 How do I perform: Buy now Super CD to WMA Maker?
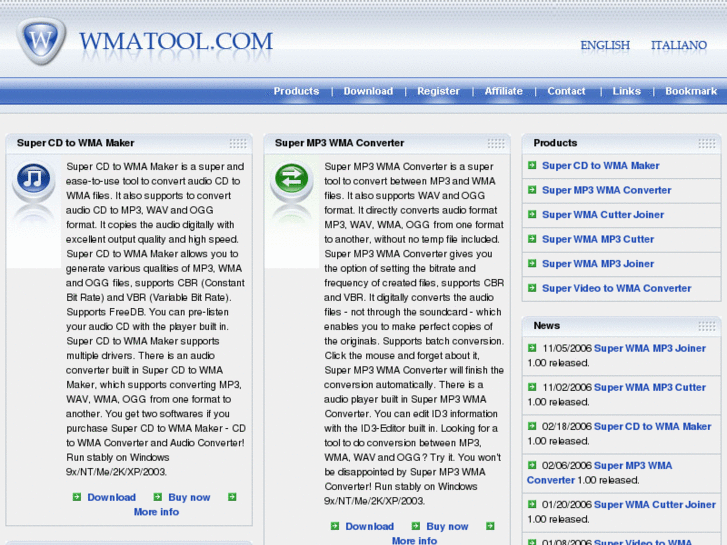189,497
